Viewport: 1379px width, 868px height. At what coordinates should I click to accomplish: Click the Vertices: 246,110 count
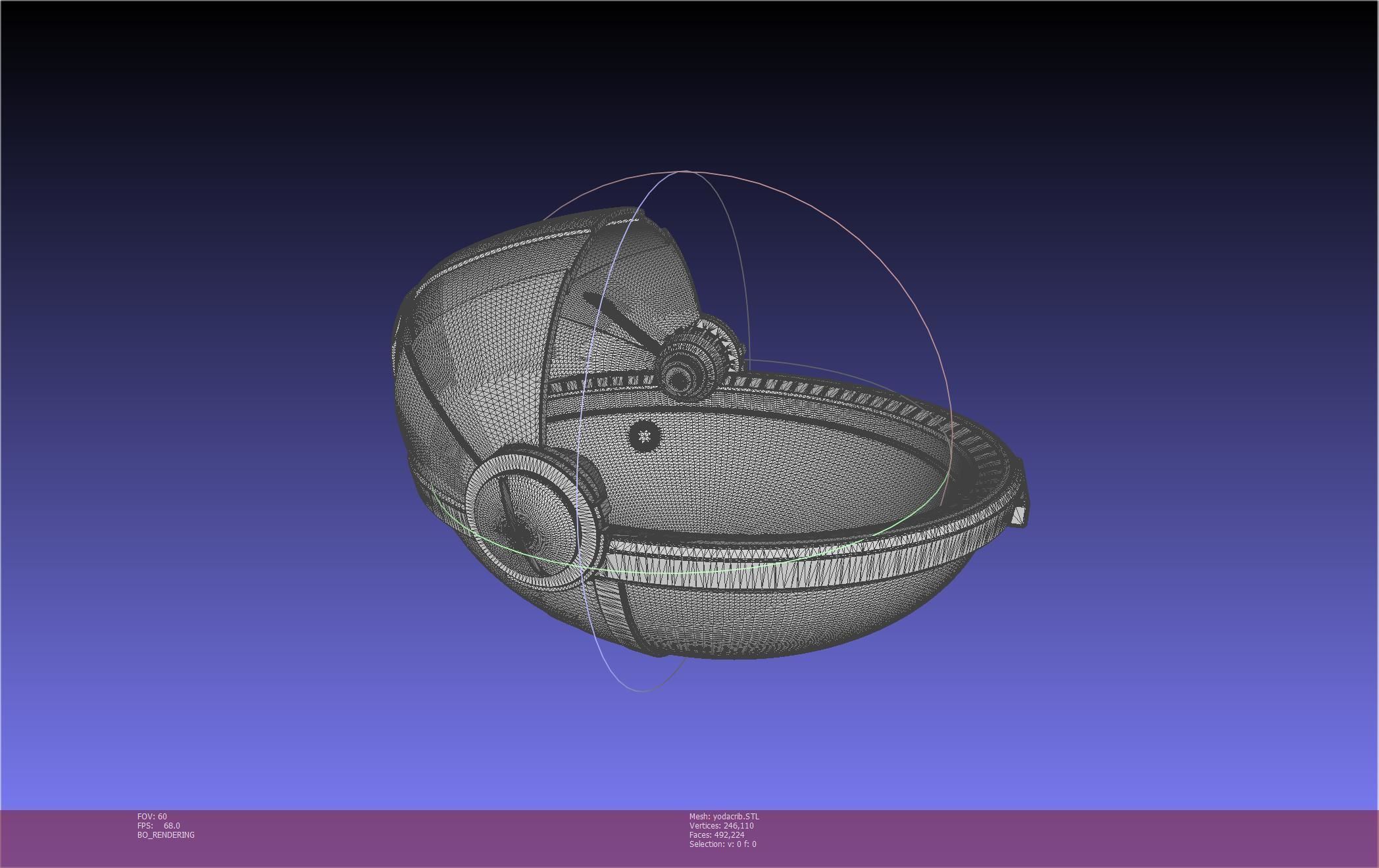click(721, 825)
